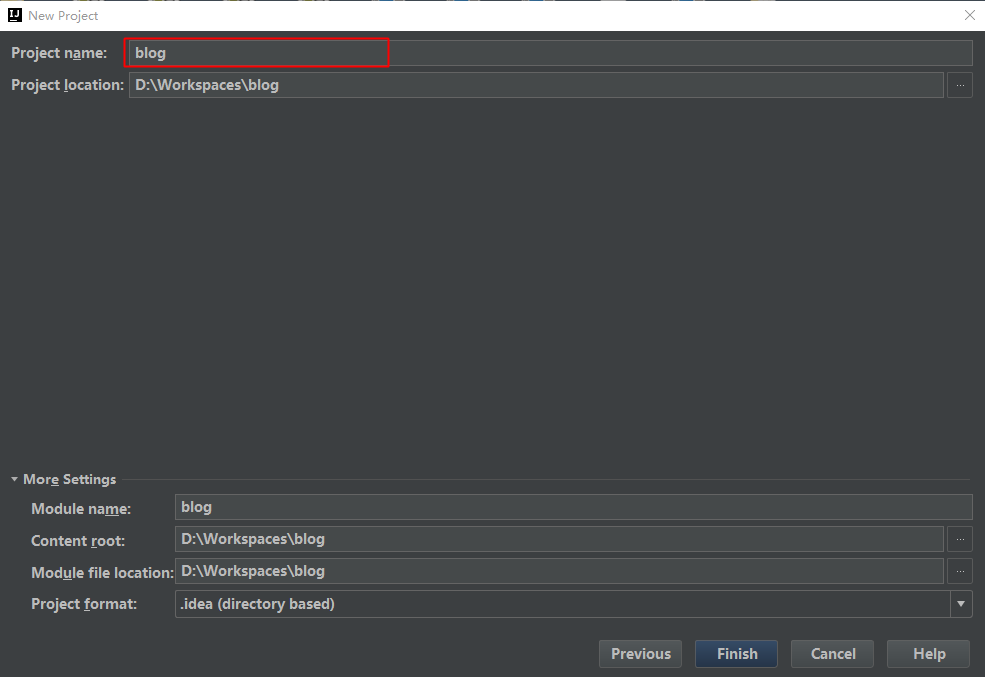985x677 pixels.
Task: Click the Module file location field
Action: pyautogui.click(x=558, y=571)
